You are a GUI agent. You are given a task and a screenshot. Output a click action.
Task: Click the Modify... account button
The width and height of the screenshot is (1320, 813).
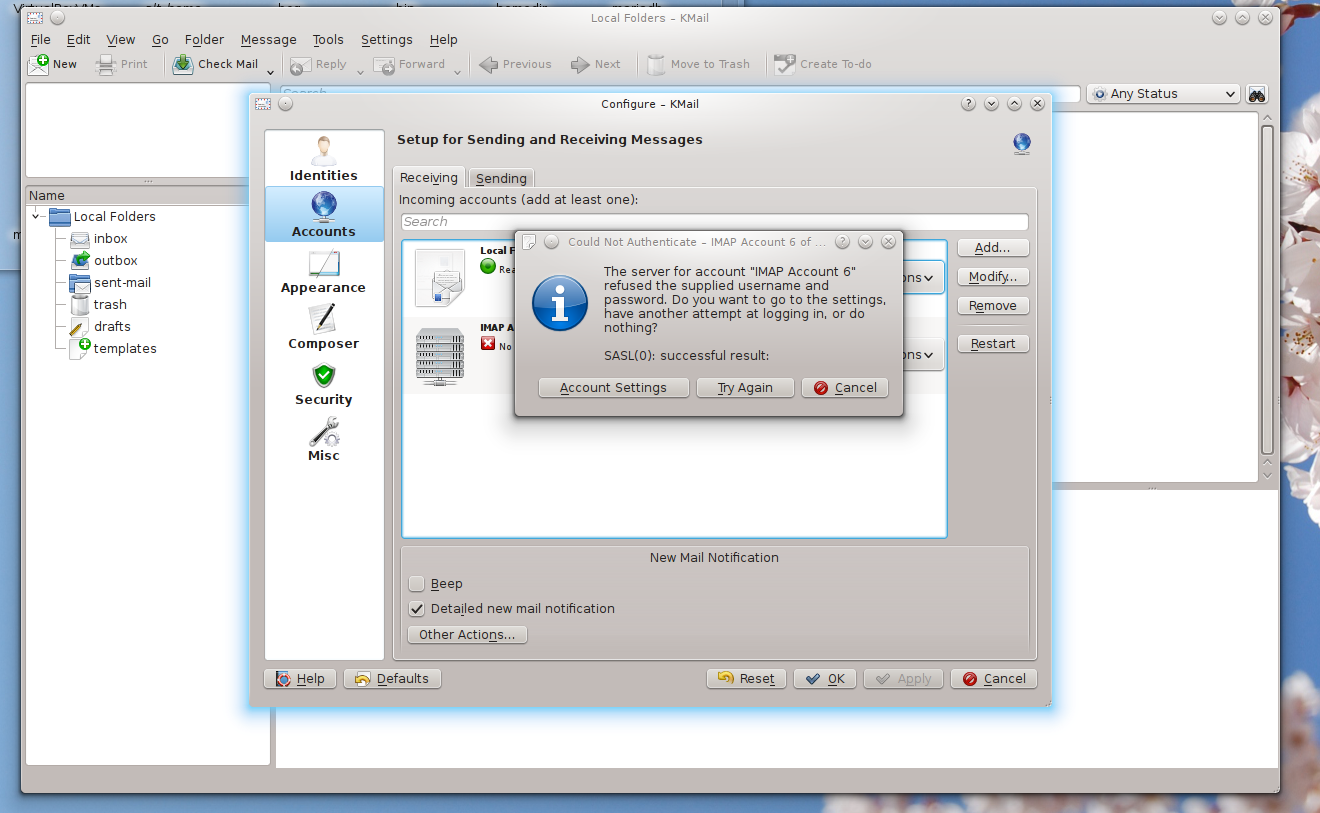tap(992, 276)
